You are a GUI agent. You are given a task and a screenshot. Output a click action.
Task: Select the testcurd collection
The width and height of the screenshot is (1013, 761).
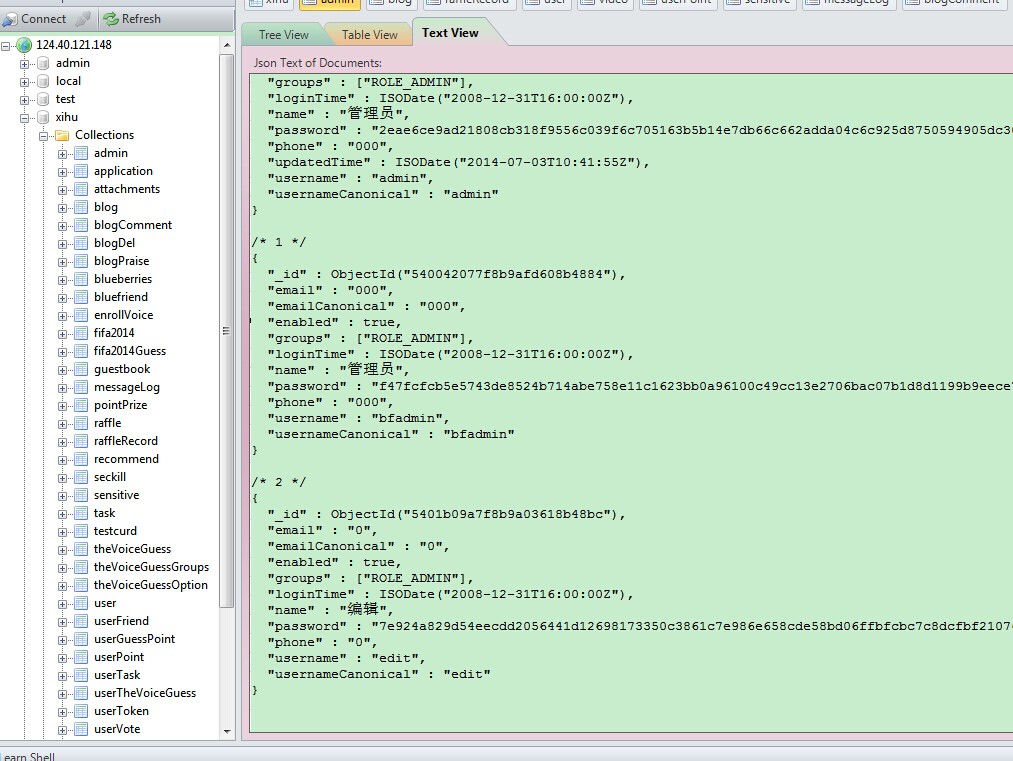115,531
